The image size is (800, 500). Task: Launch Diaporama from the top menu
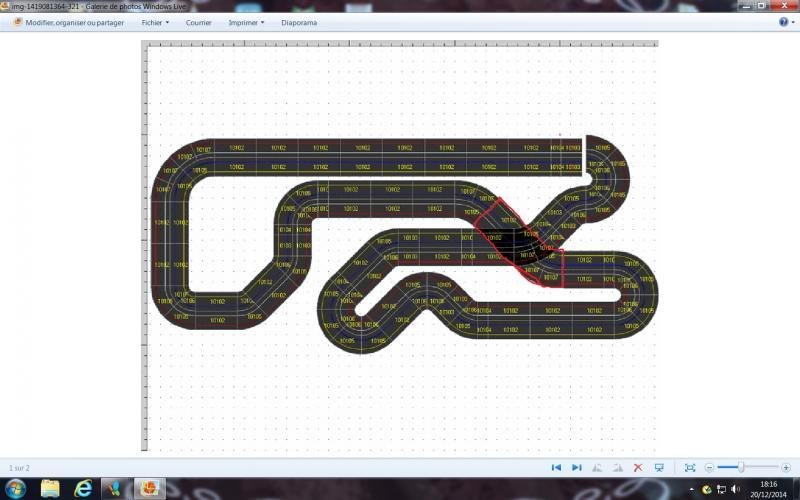click(x=299, y=21)
